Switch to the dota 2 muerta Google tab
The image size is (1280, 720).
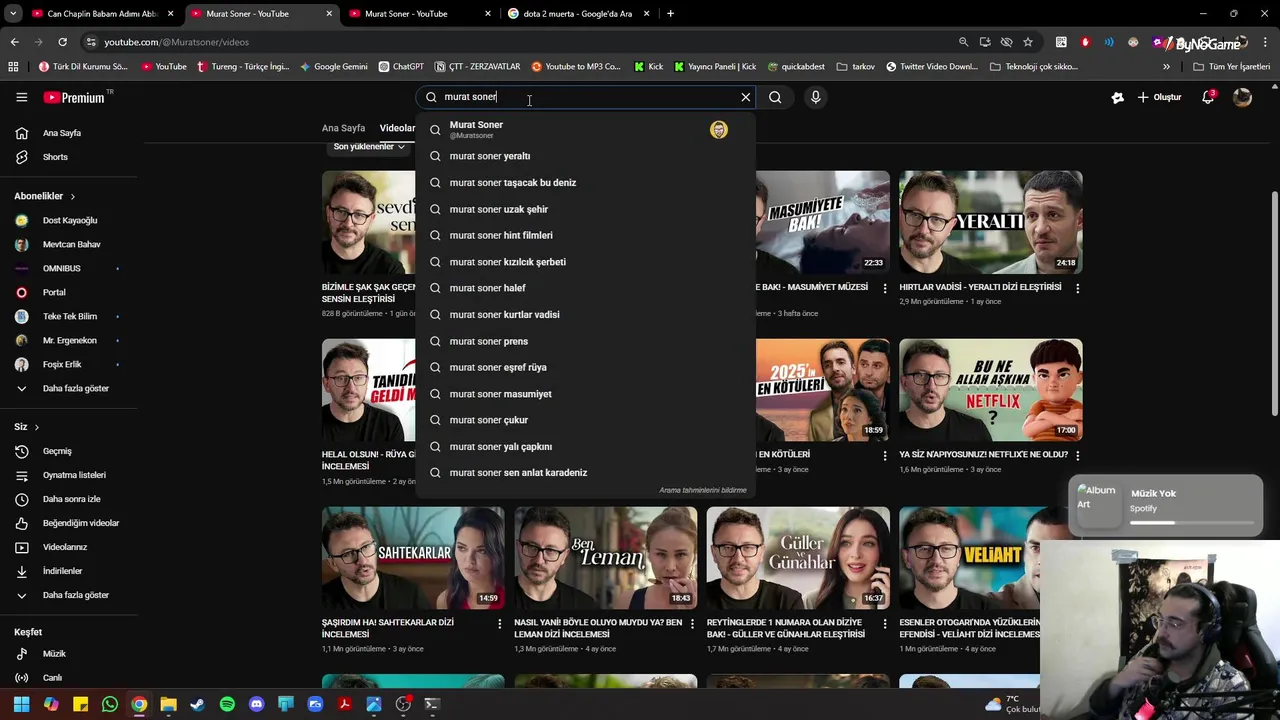click(578, 14)
